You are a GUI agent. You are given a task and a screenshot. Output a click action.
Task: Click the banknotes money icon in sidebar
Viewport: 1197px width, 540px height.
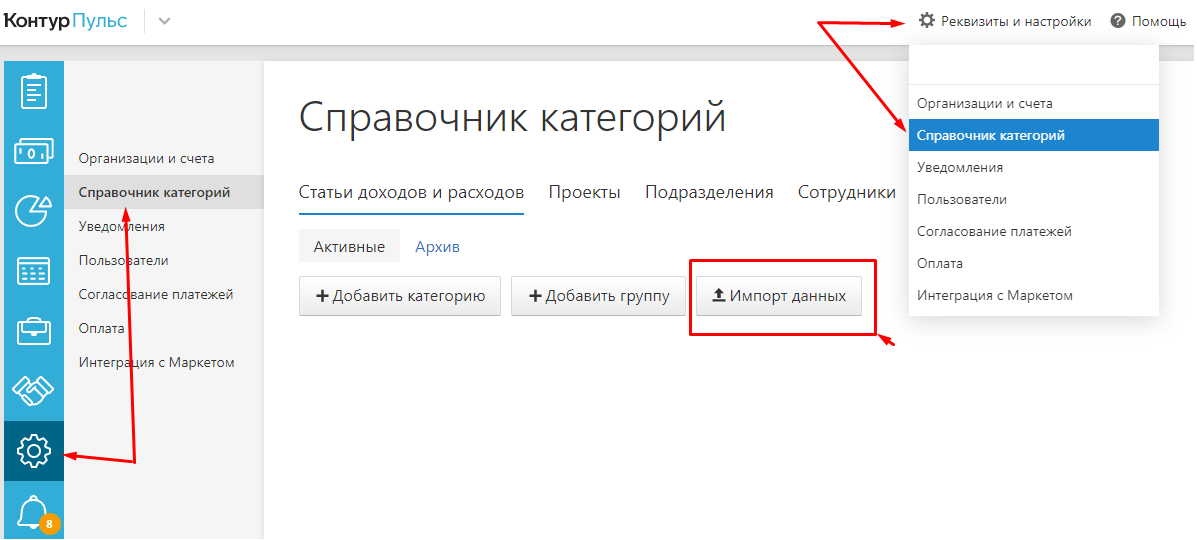click(x=34, y=151)
